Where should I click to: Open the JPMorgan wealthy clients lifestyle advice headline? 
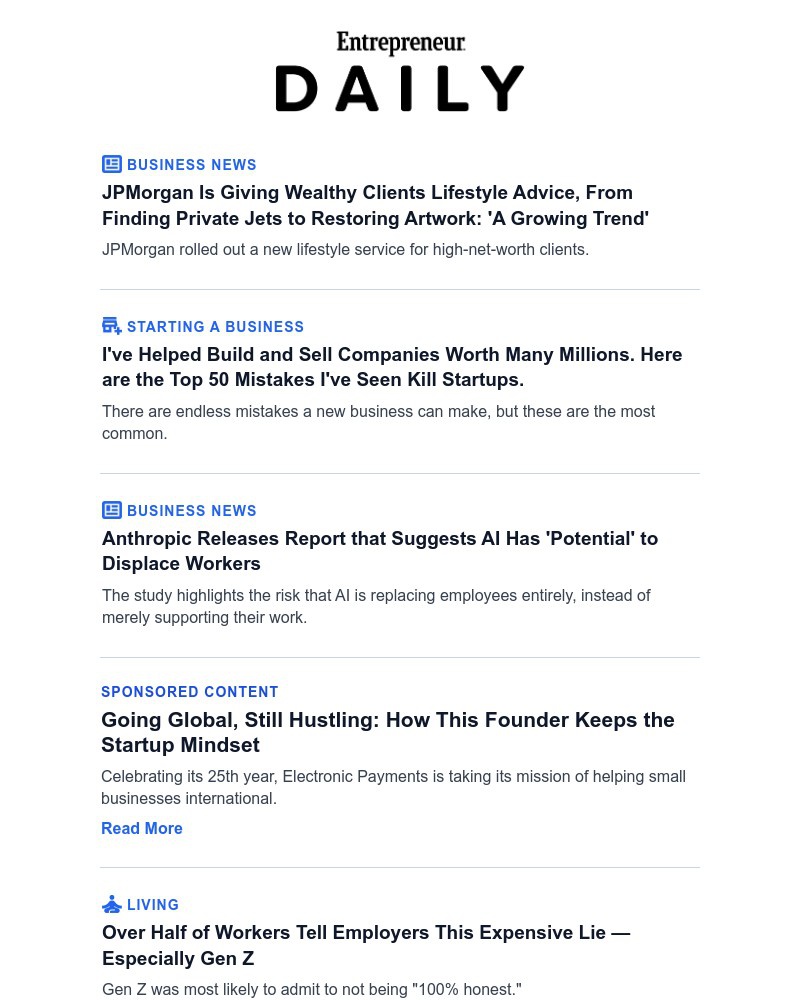pyautogui.click(x=376, y=205)
